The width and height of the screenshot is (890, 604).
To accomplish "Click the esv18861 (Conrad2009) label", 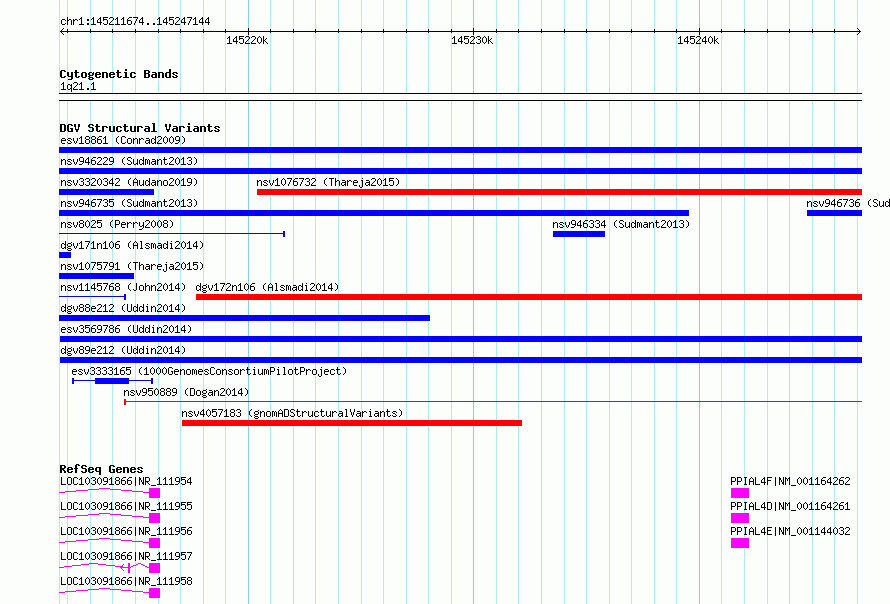I will [x=123, y=140].
